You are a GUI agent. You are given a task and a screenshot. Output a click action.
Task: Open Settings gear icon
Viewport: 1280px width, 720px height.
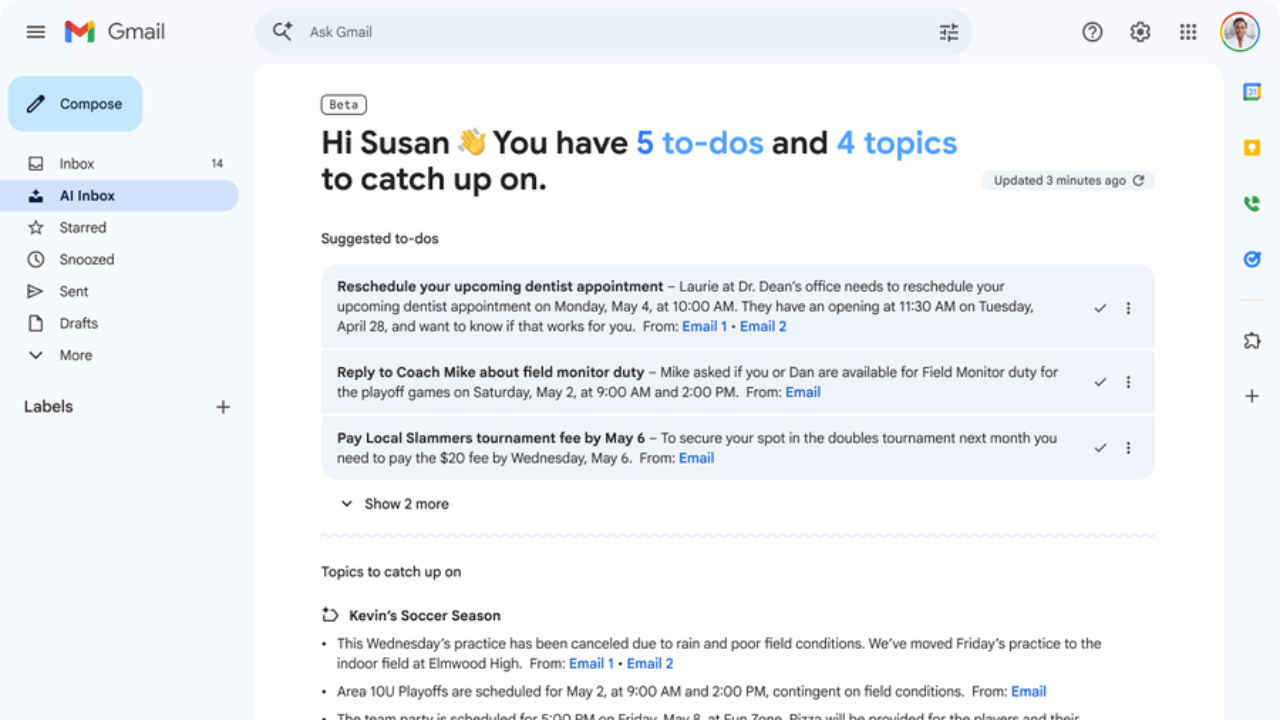tap(1140, 32)
